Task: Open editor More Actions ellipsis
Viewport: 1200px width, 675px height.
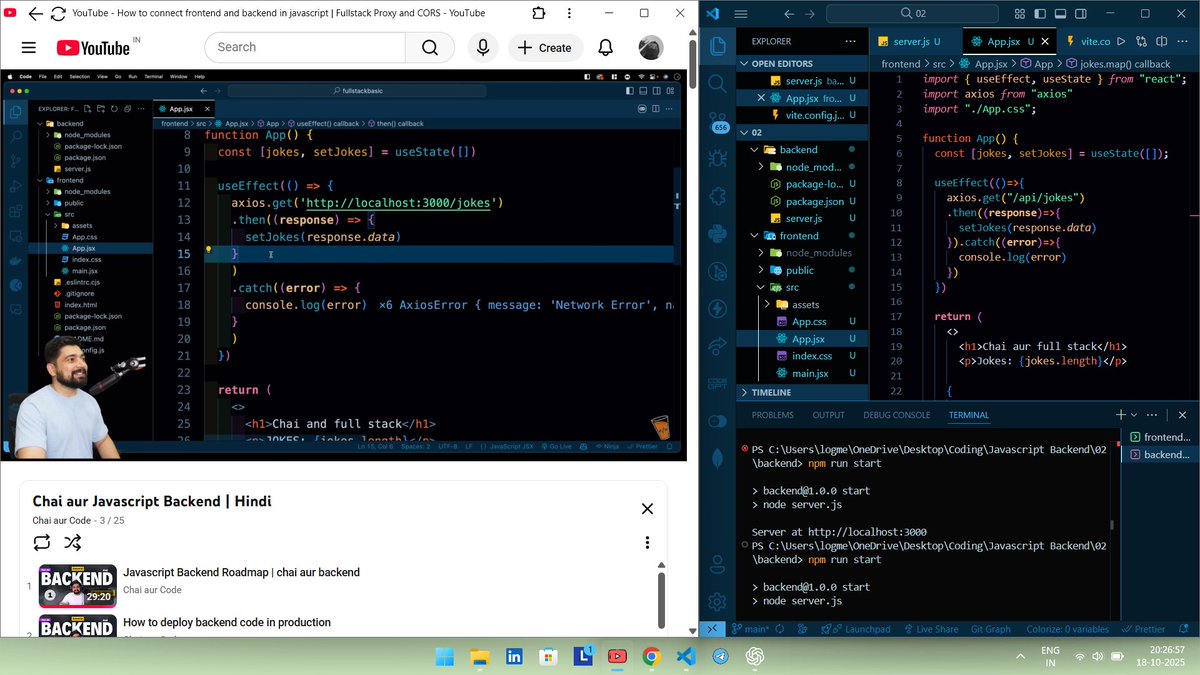Action: (x=1184, y=41)
